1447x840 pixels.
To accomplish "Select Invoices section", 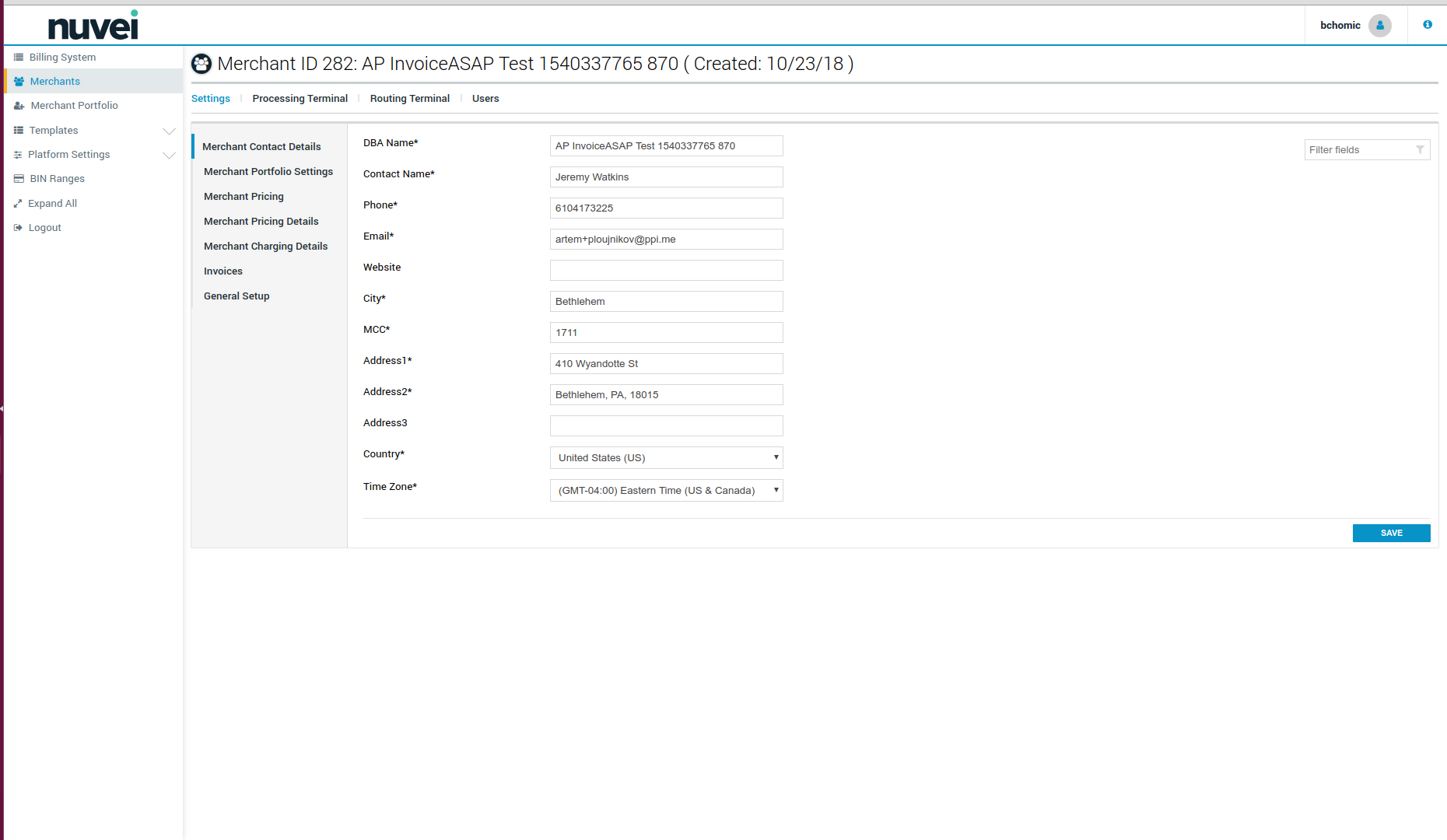I will [x=223, y=271].
